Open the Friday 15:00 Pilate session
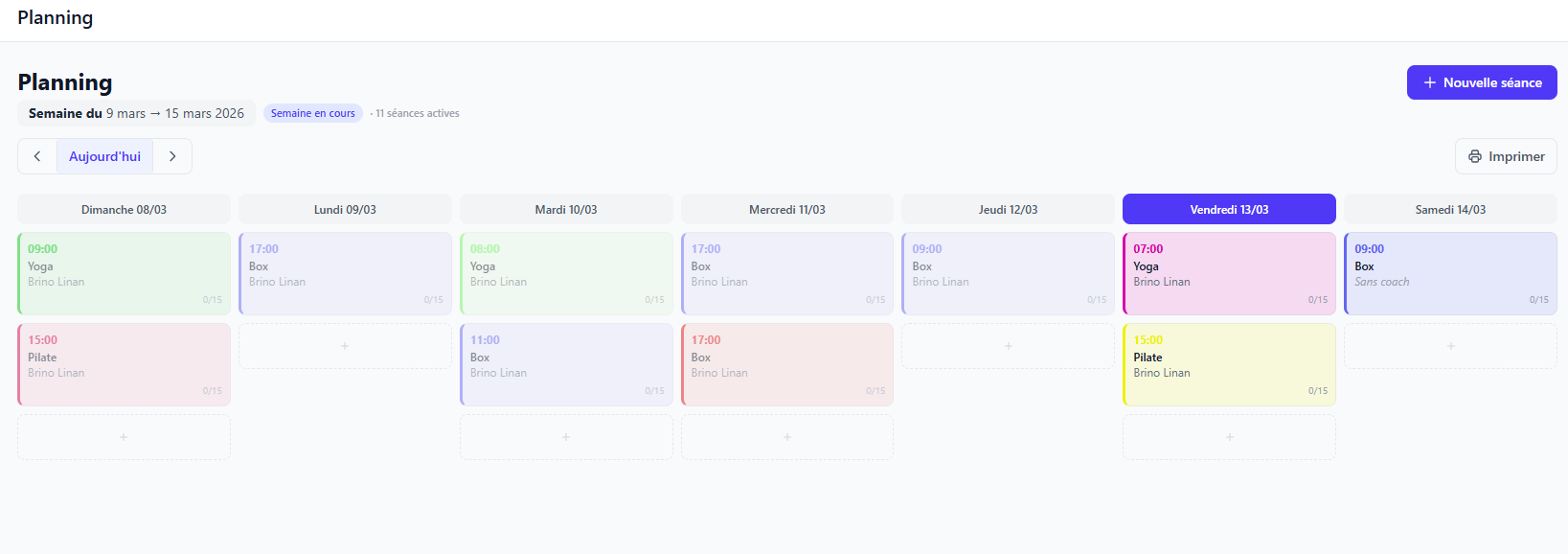 1229,364
